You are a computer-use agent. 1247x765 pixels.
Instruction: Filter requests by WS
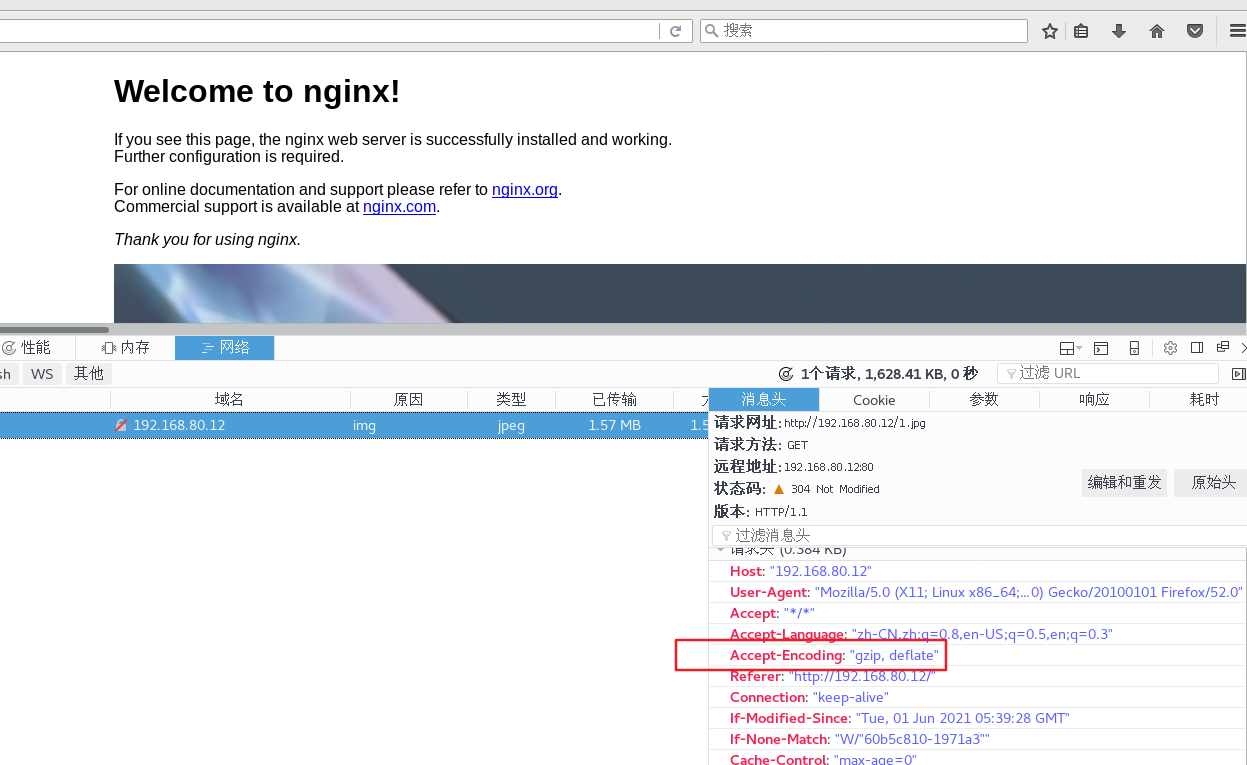[42, 374]
